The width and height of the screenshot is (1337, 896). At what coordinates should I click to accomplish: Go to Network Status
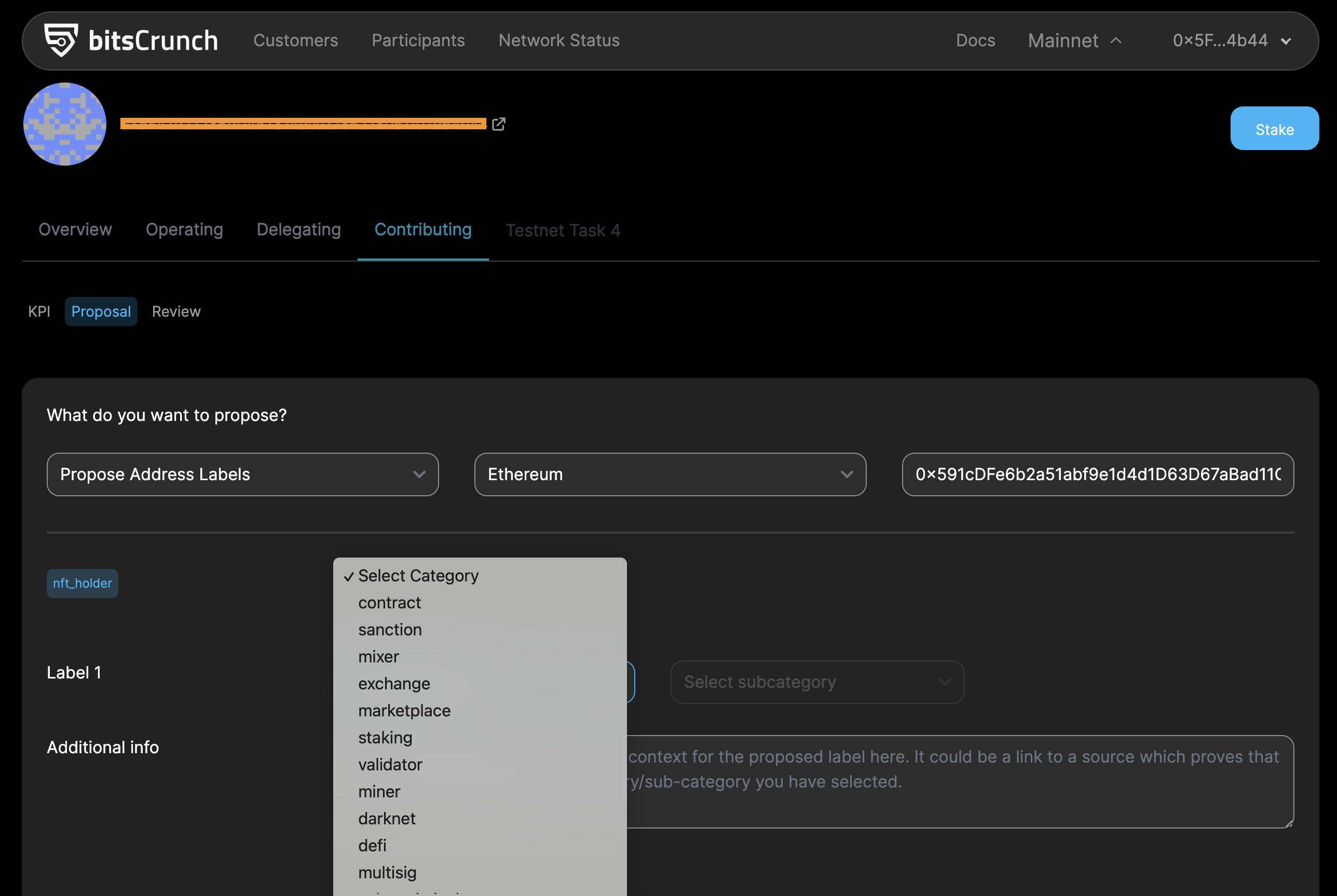(559, 40)
